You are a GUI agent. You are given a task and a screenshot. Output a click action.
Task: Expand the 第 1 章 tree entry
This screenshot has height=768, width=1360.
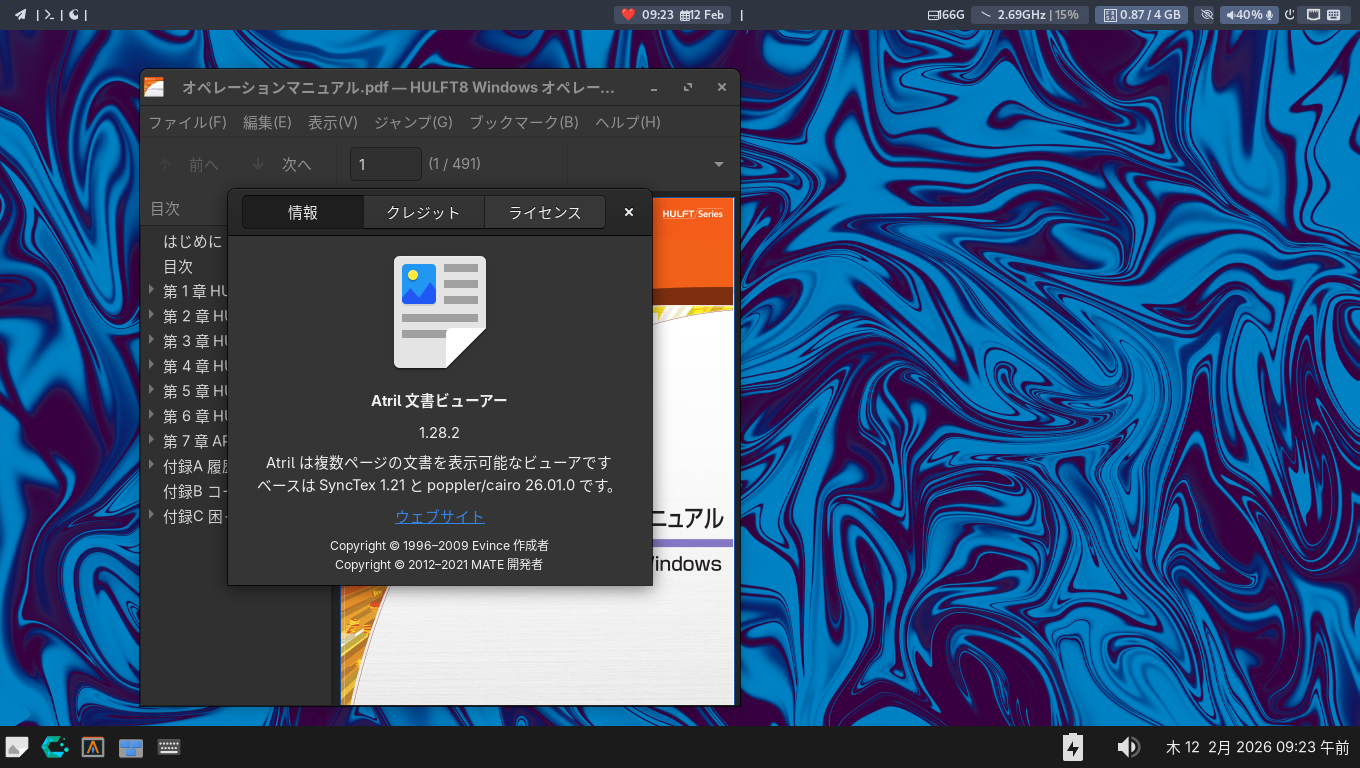151,291
